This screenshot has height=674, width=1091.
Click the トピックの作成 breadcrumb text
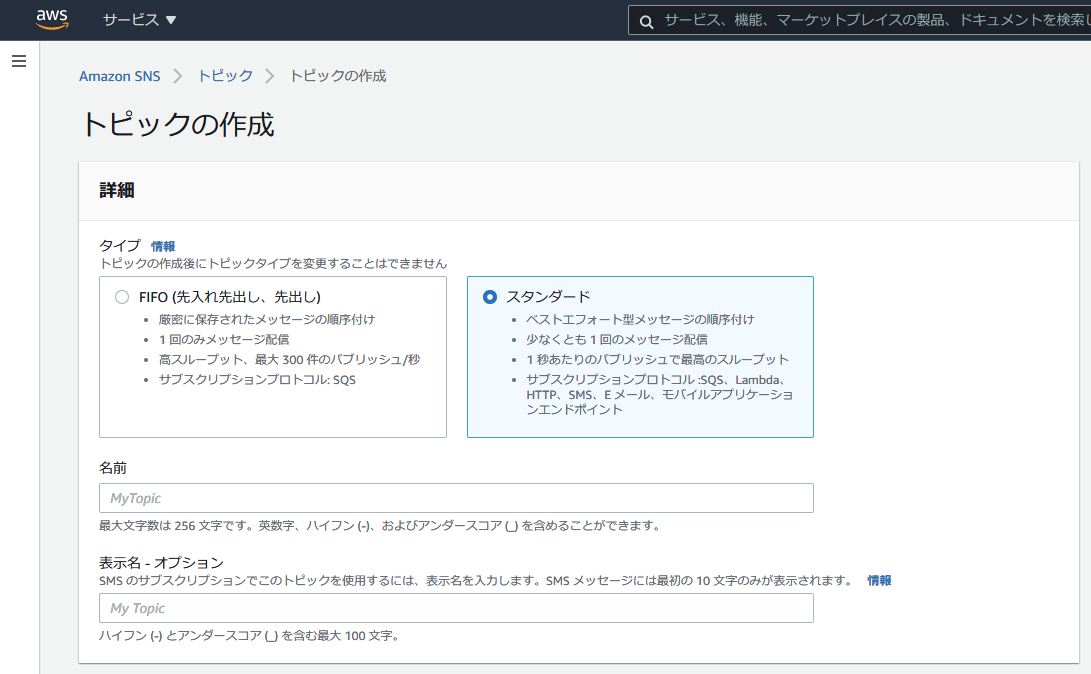[337, 76]
